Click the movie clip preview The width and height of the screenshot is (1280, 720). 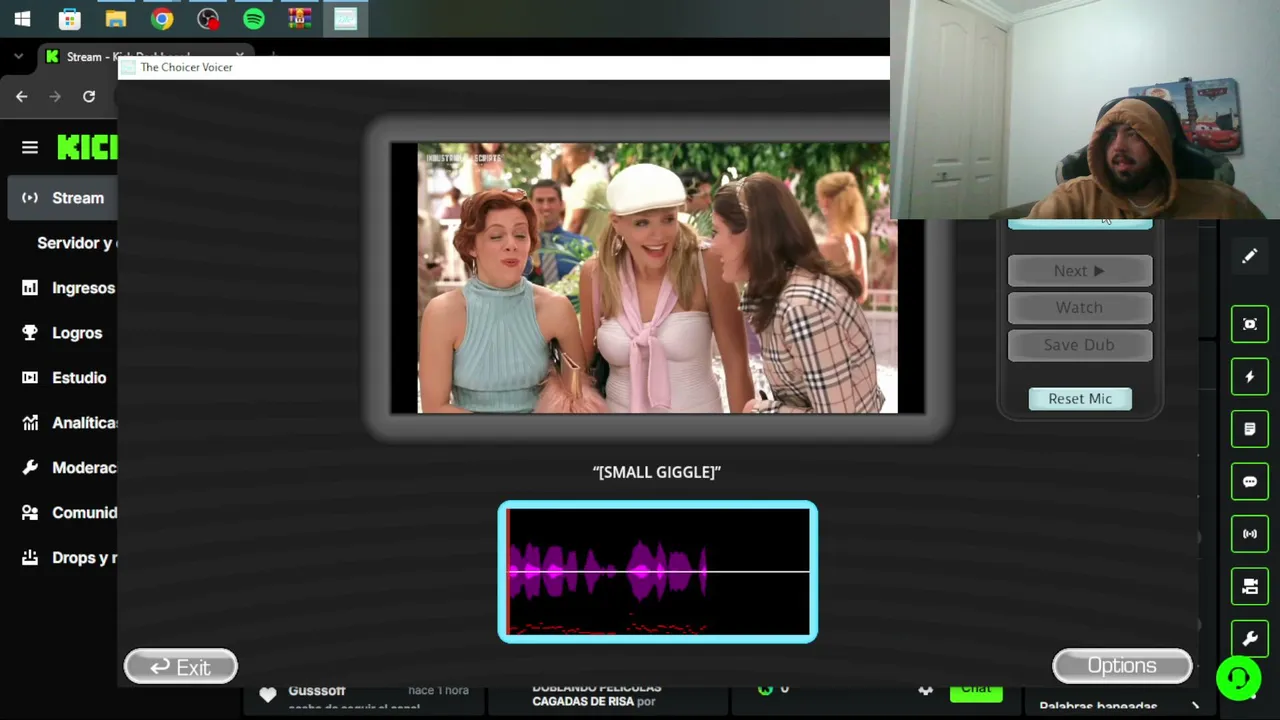coord(657,278)
